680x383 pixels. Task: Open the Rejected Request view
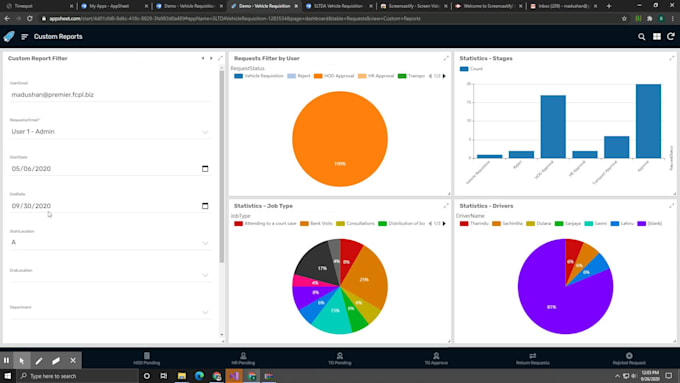[x=629, y=358]
